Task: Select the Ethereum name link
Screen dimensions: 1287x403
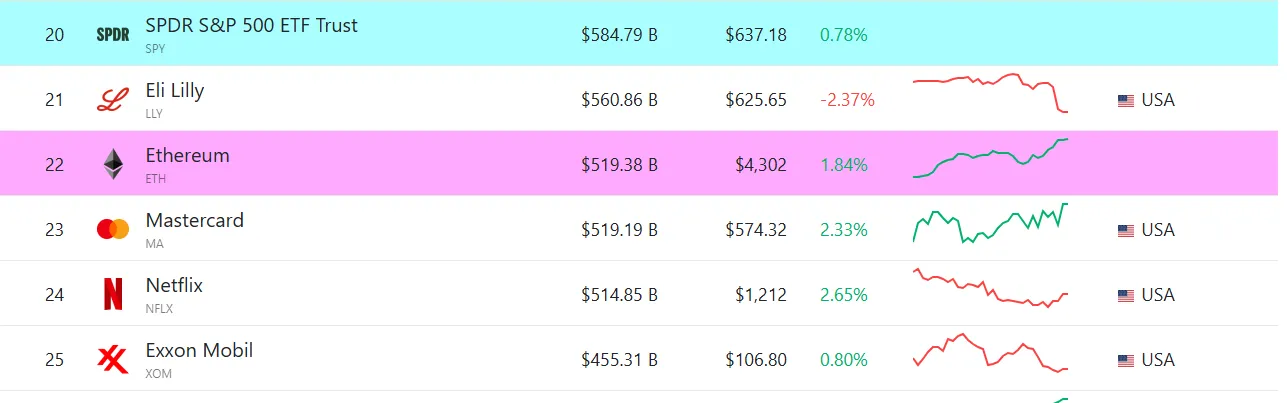Action: coord(188,156)
